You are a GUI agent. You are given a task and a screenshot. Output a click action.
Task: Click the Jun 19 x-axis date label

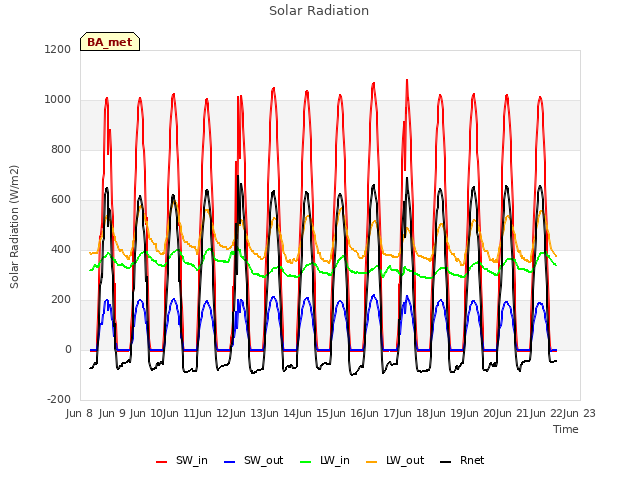pos(447,413)
